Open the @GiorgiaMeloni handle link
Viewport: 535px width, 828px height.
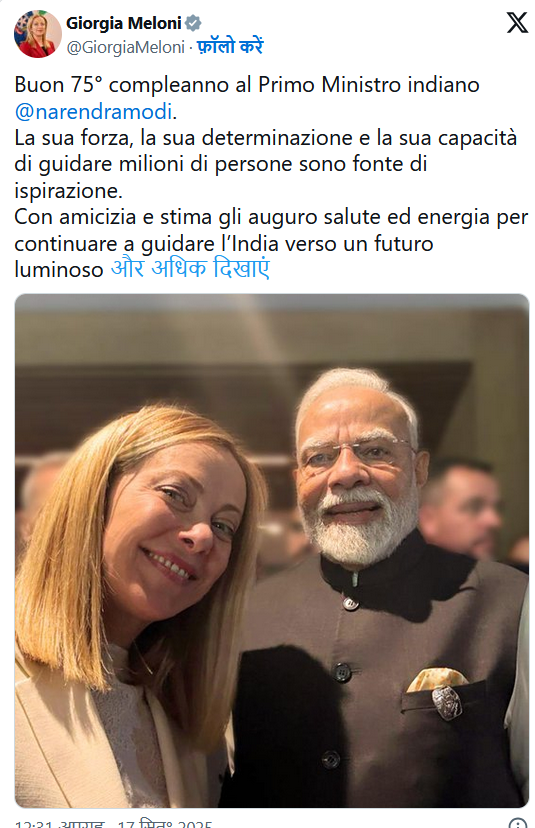tap(126, 47)
